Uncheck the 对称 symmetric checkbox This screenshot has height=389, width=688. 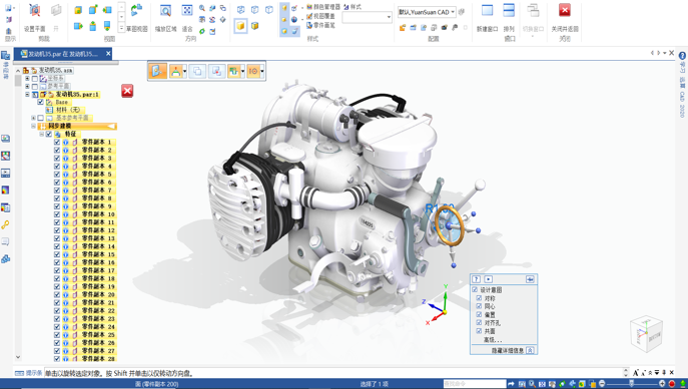pyautogui.click(x=479, y=298)
